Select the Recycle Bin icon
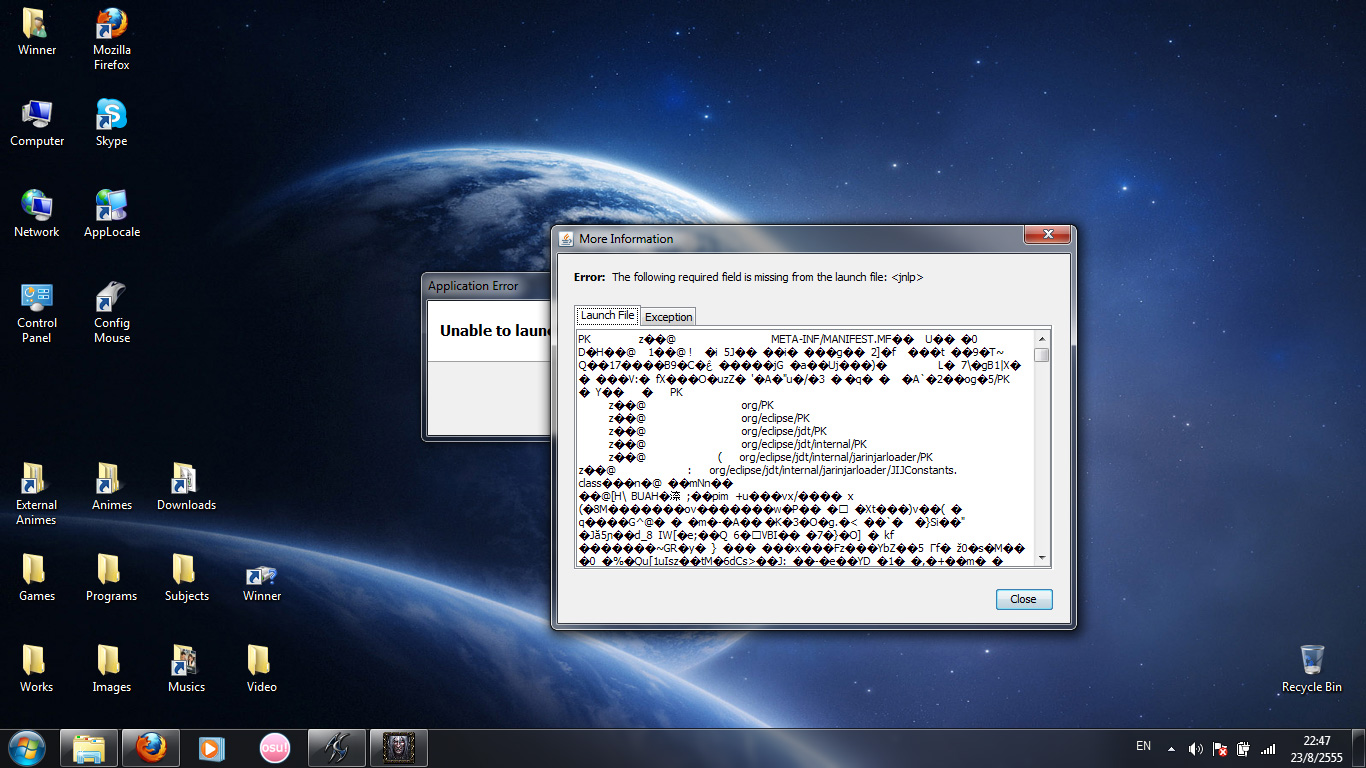Viewport: 1366px width, 768px height. tap(1312, 670)
